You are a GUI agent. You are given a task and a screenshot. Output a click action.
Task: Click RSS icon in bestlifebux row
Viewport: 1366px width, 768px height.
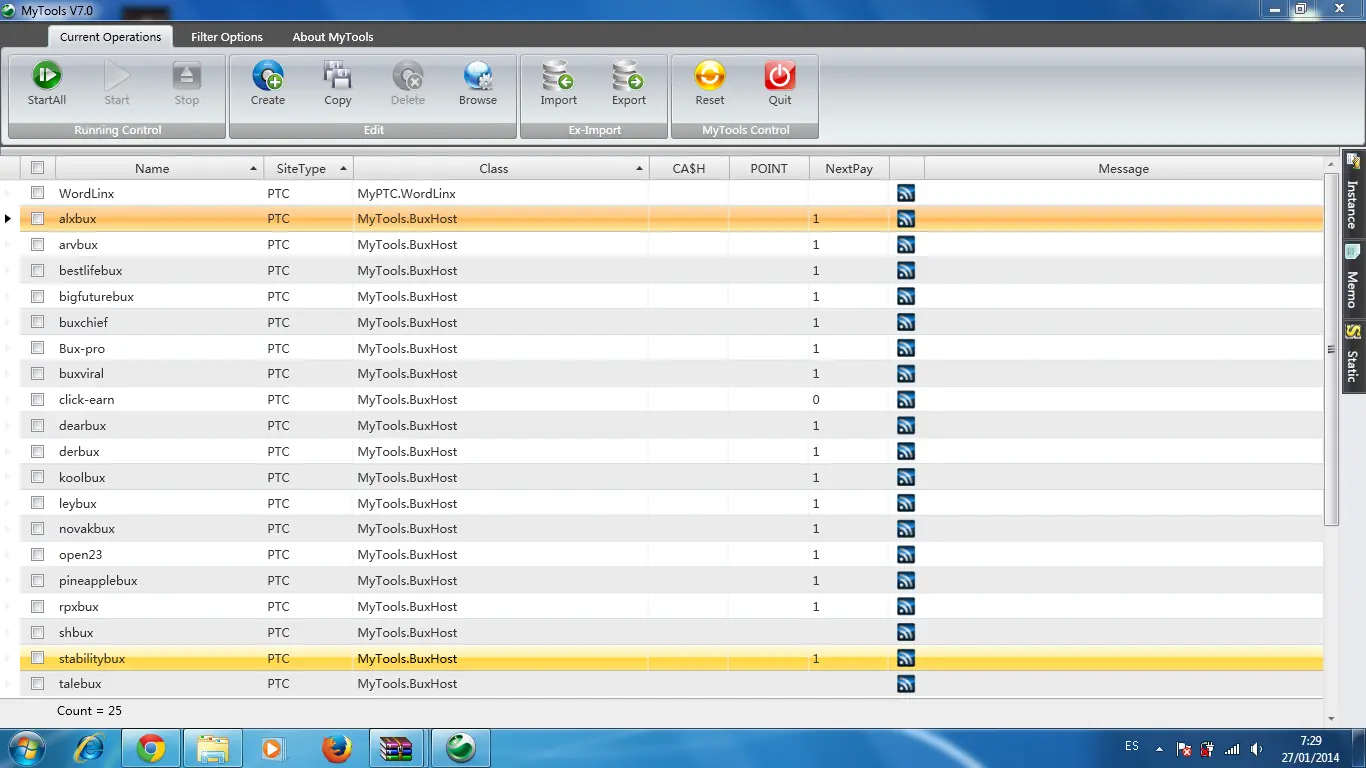tap(906, 271)
